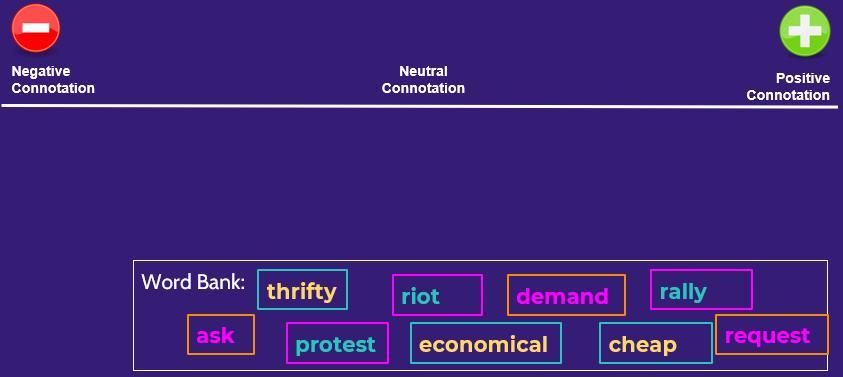This screenshot has width=843, height=377.
Task: Choose the 'rally' word tile
Action: point(701,290)
